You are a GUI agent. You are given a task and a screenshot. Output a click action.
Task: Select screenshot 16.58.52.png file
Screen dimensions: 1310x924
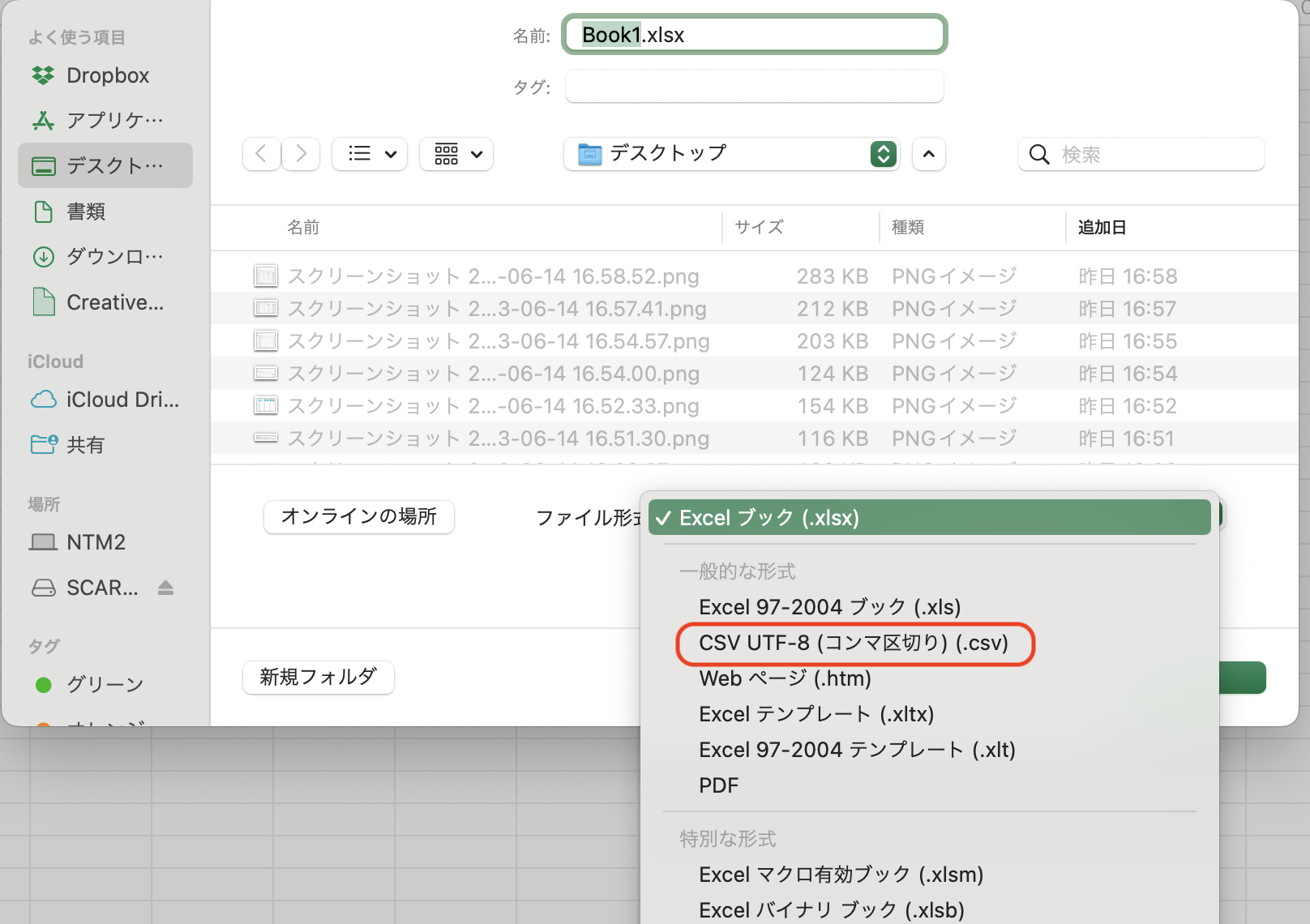(755, 276)
